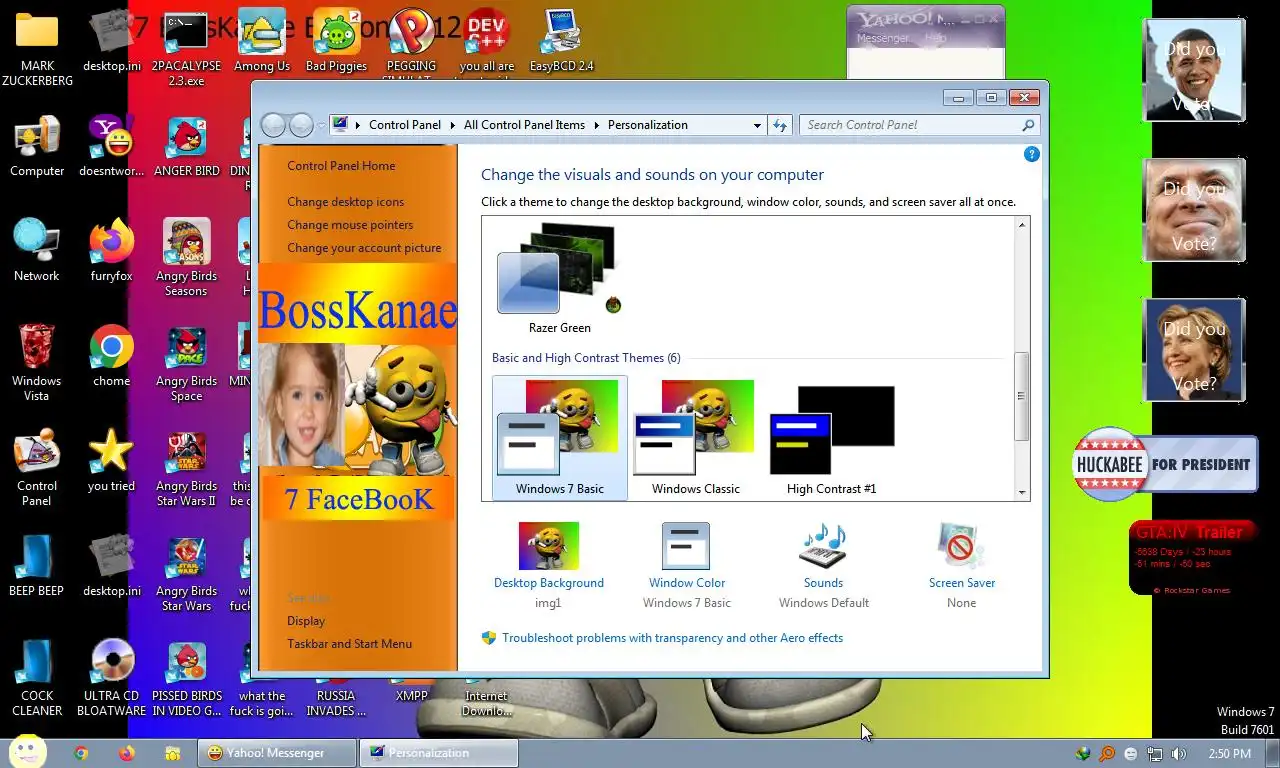The width and height of the screenshot is (1280, 768).
Task: Click the Personalization taskbar button
Action: click(x=440, y=753)
